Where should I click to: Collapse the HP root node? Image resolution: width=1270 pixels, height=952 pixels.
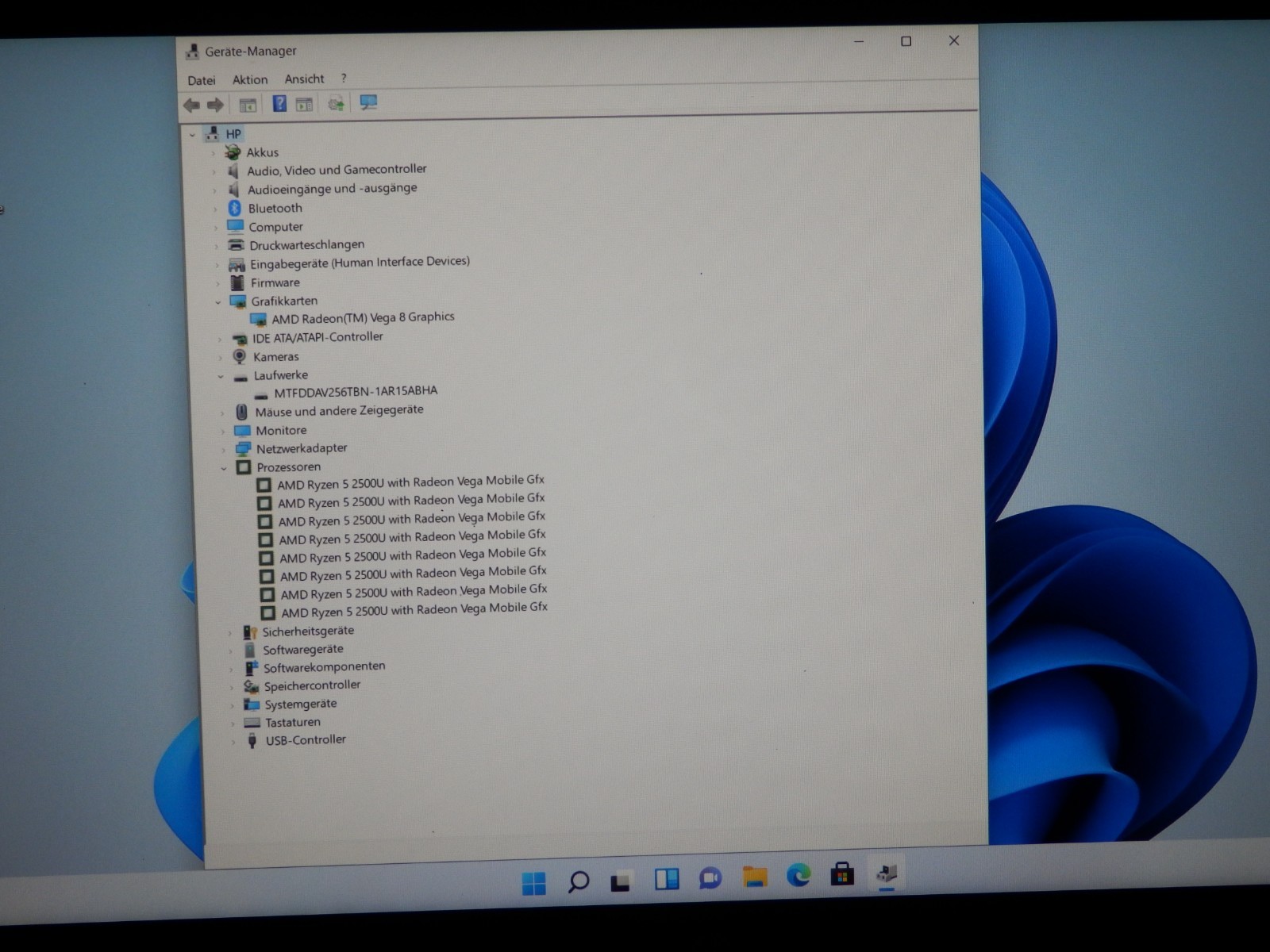[192, 135]
